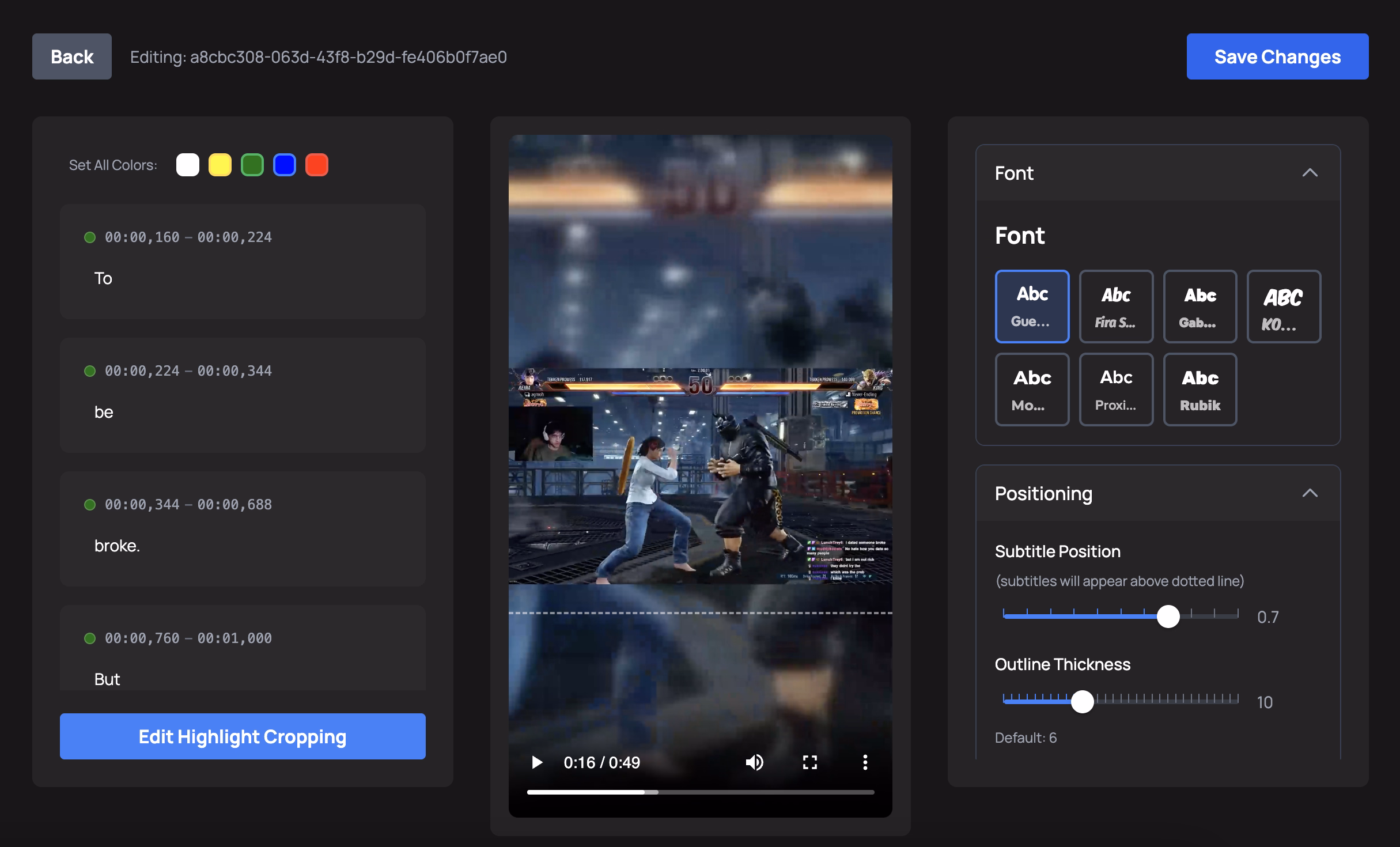Click Back button
This screenshot has width=1400, height=847.
(x=72, y=56)
